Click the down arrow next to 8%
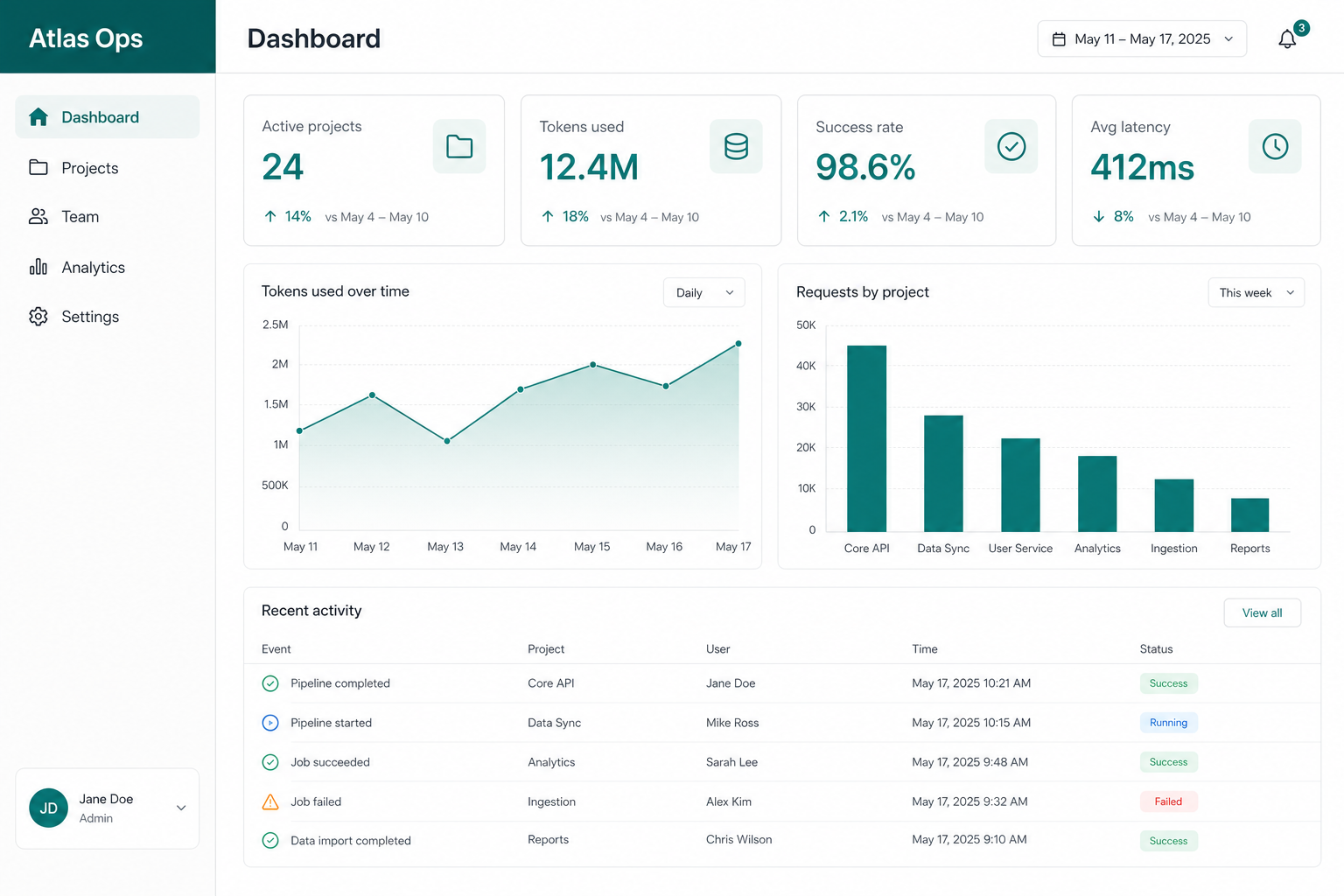 pyautogui.click(x=1099, y=216)
